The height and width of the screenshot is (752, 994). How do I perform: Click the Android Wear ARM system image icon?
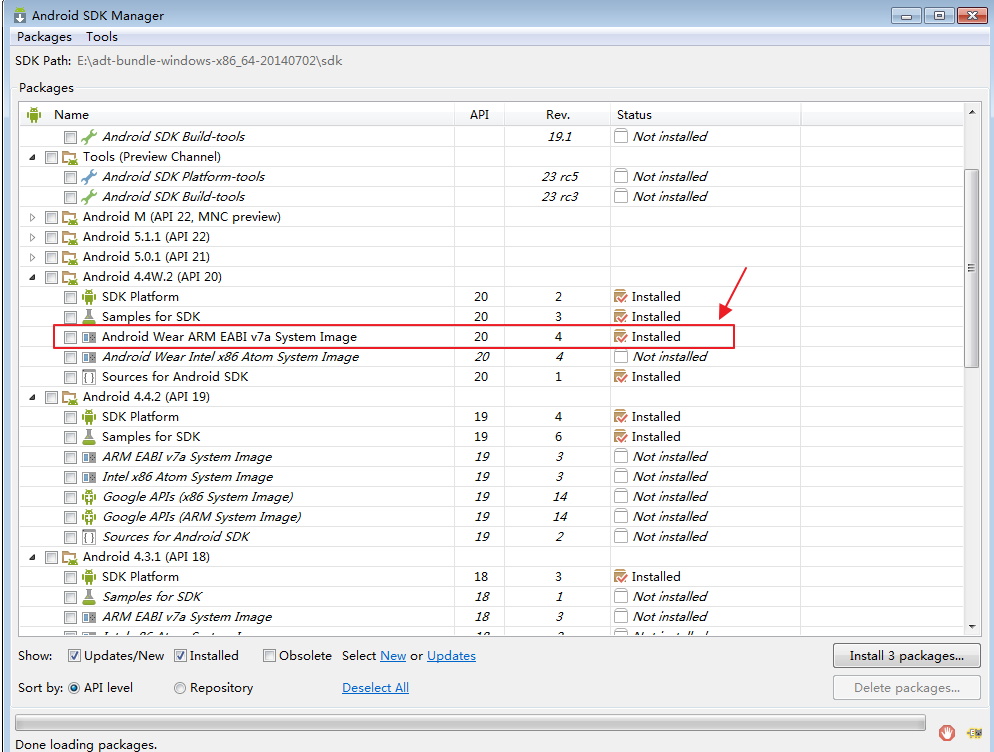[x=89, y=337]
